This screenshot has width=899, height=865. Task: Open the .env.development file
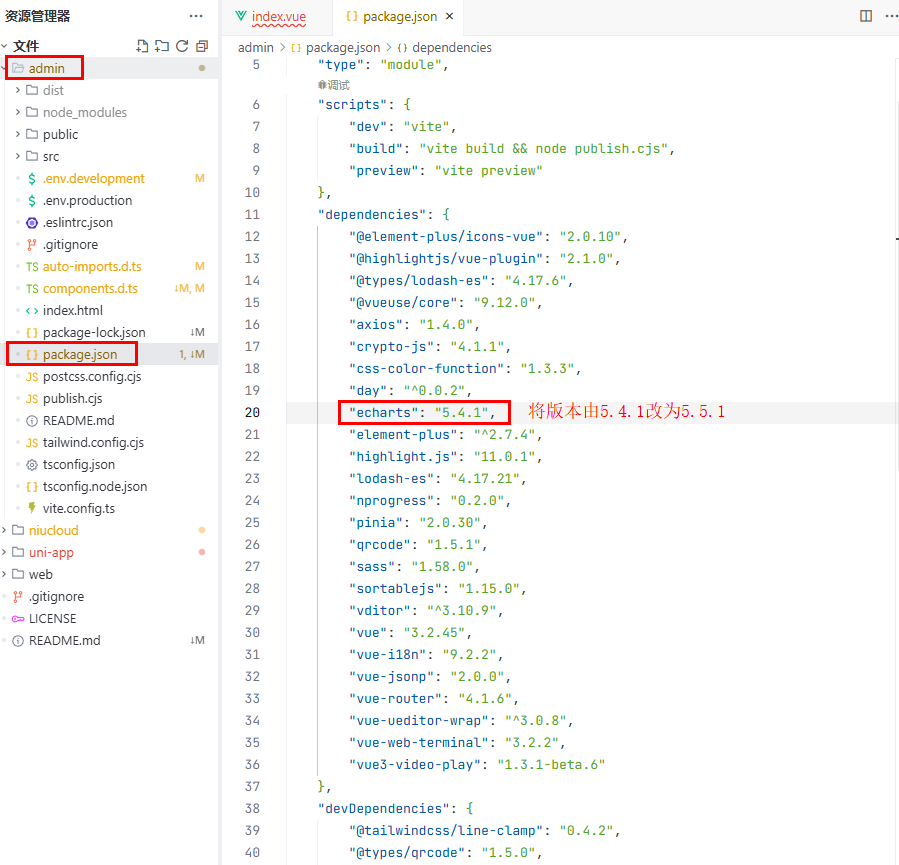coord(93,178)
